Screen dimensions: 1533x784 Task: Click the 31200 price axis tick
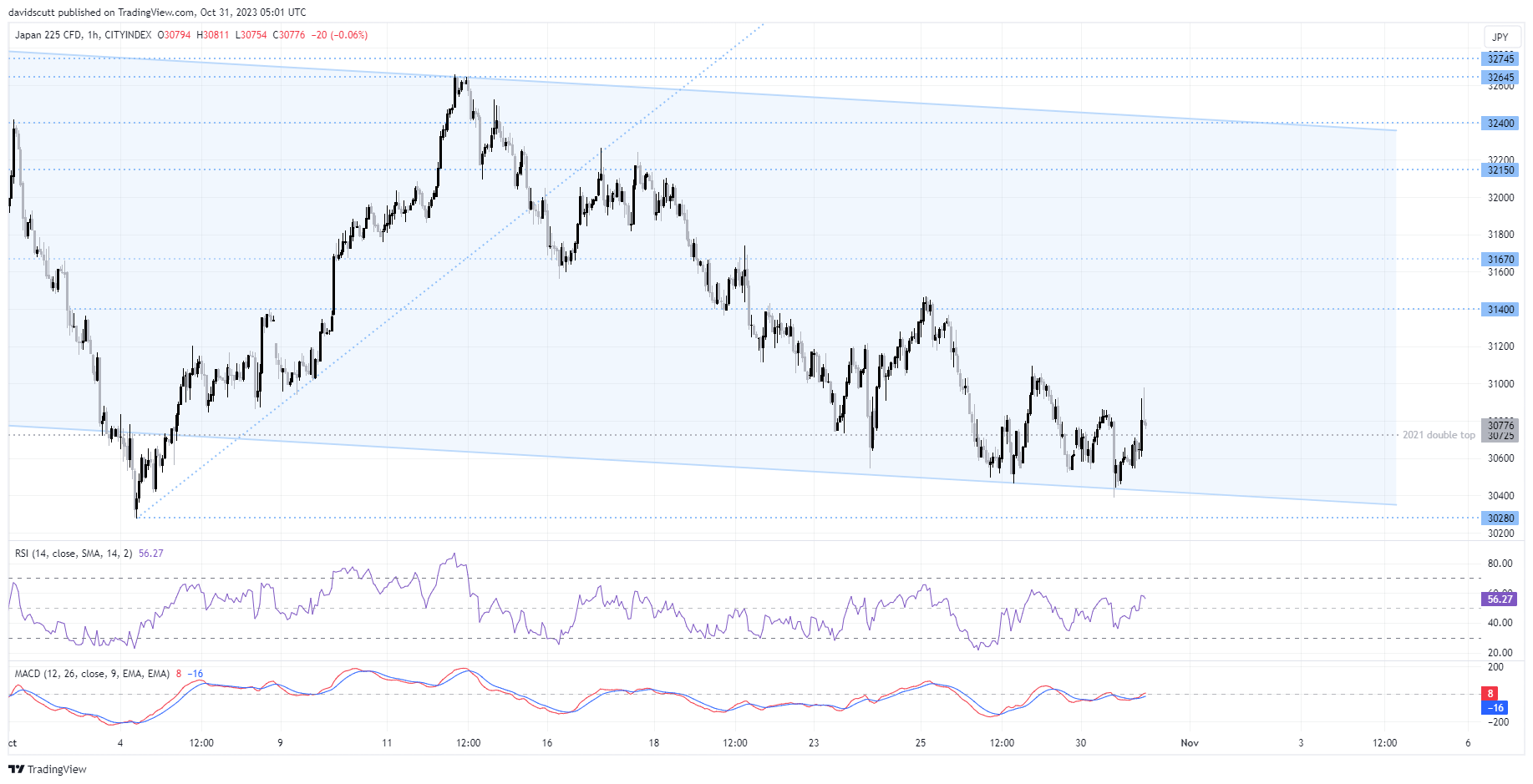click(1500, 346)
